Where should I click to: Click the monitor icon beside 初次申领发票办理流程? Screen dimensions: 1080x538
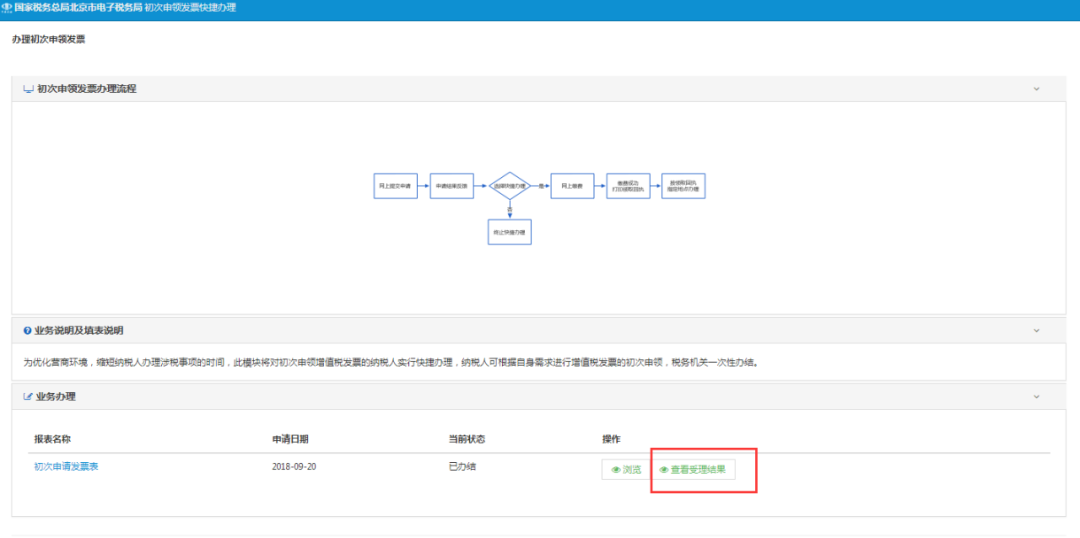point(28,89)
